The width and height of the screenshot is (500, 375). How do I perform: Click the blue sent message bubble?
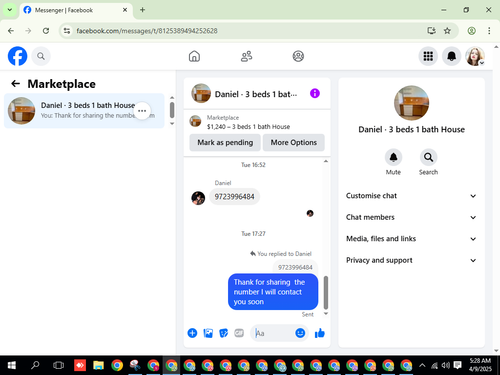pyautogui.click(x=273, y=292)
